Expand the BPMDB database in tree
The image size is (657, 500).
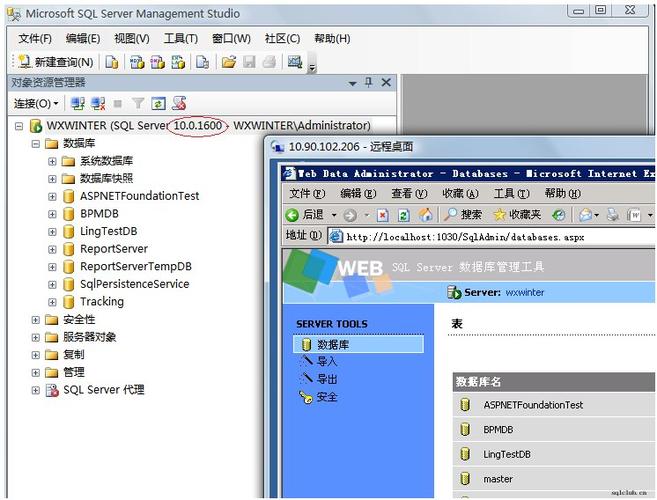pyautogui.click(x=52, y=214)
